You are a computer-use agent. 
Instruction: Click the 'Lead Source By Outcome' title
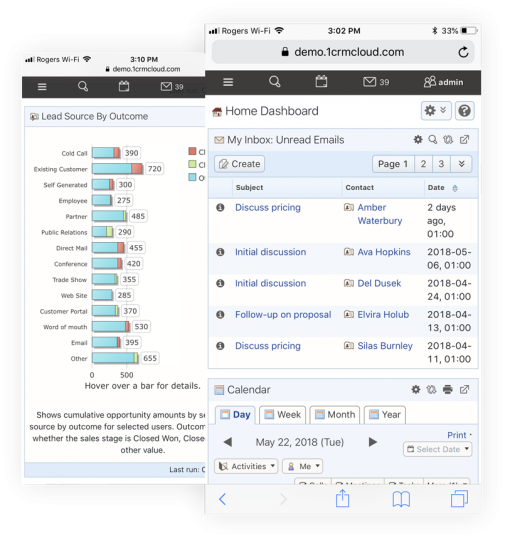tap(95, 117)
